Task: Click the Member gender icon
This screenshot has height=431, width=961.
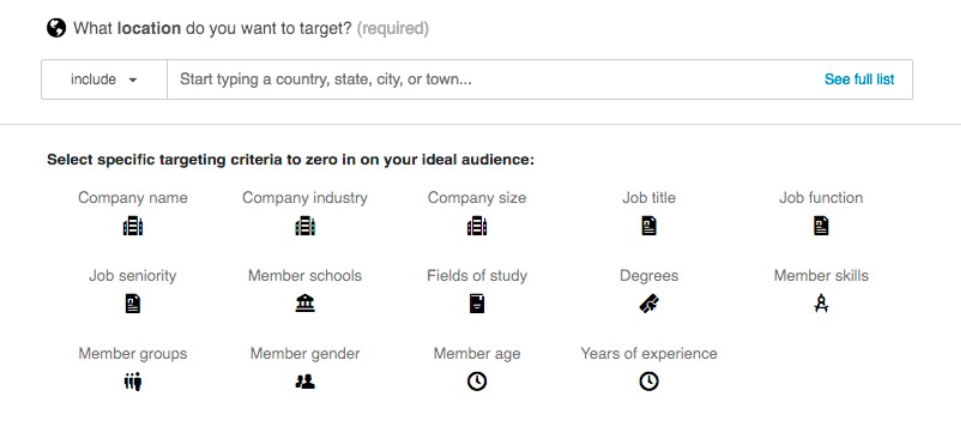Action: point(305,382)
